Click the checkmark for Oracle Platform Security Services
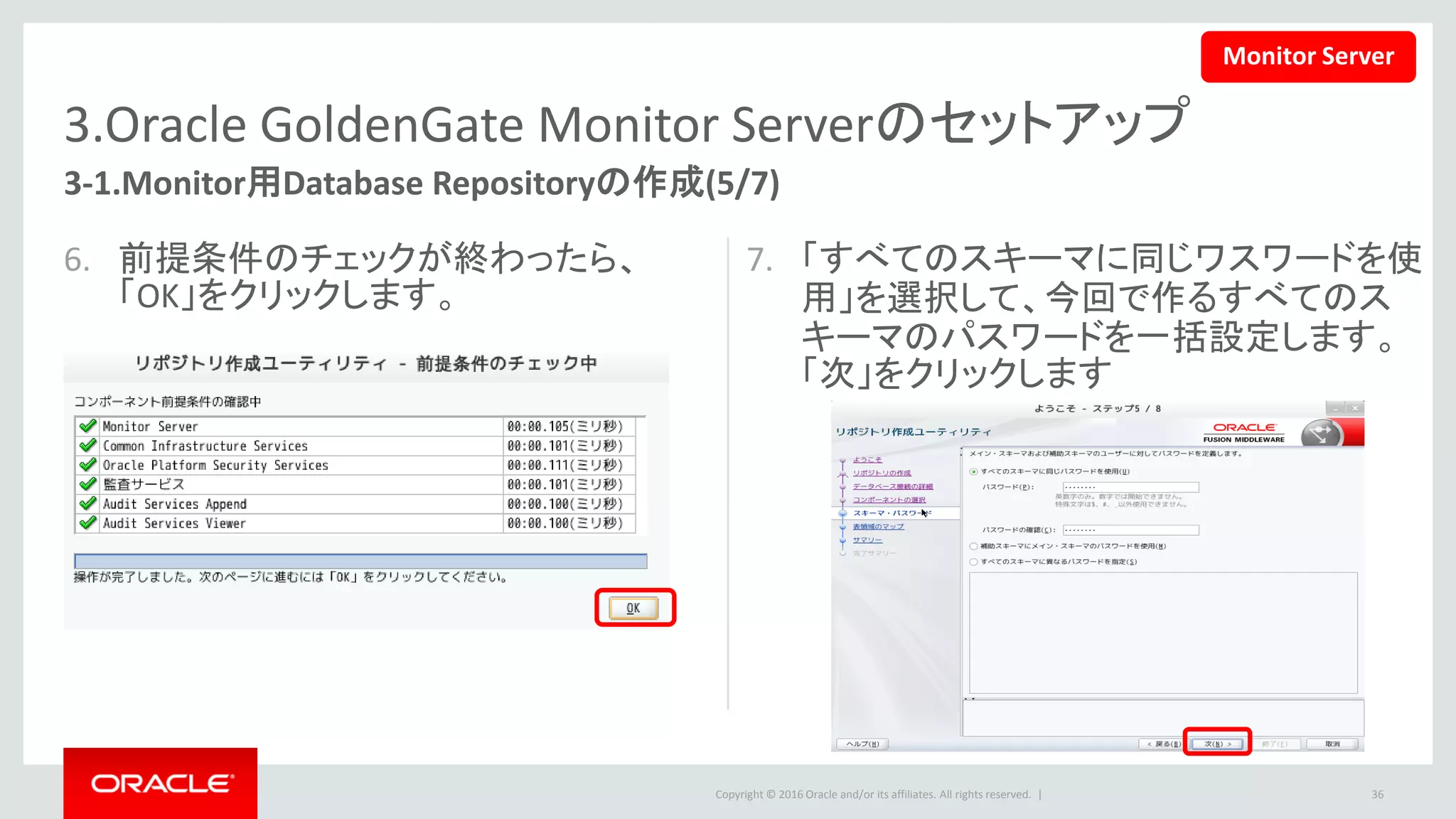This screenshot has width=1456, height=819. click(x=87, y=465)
